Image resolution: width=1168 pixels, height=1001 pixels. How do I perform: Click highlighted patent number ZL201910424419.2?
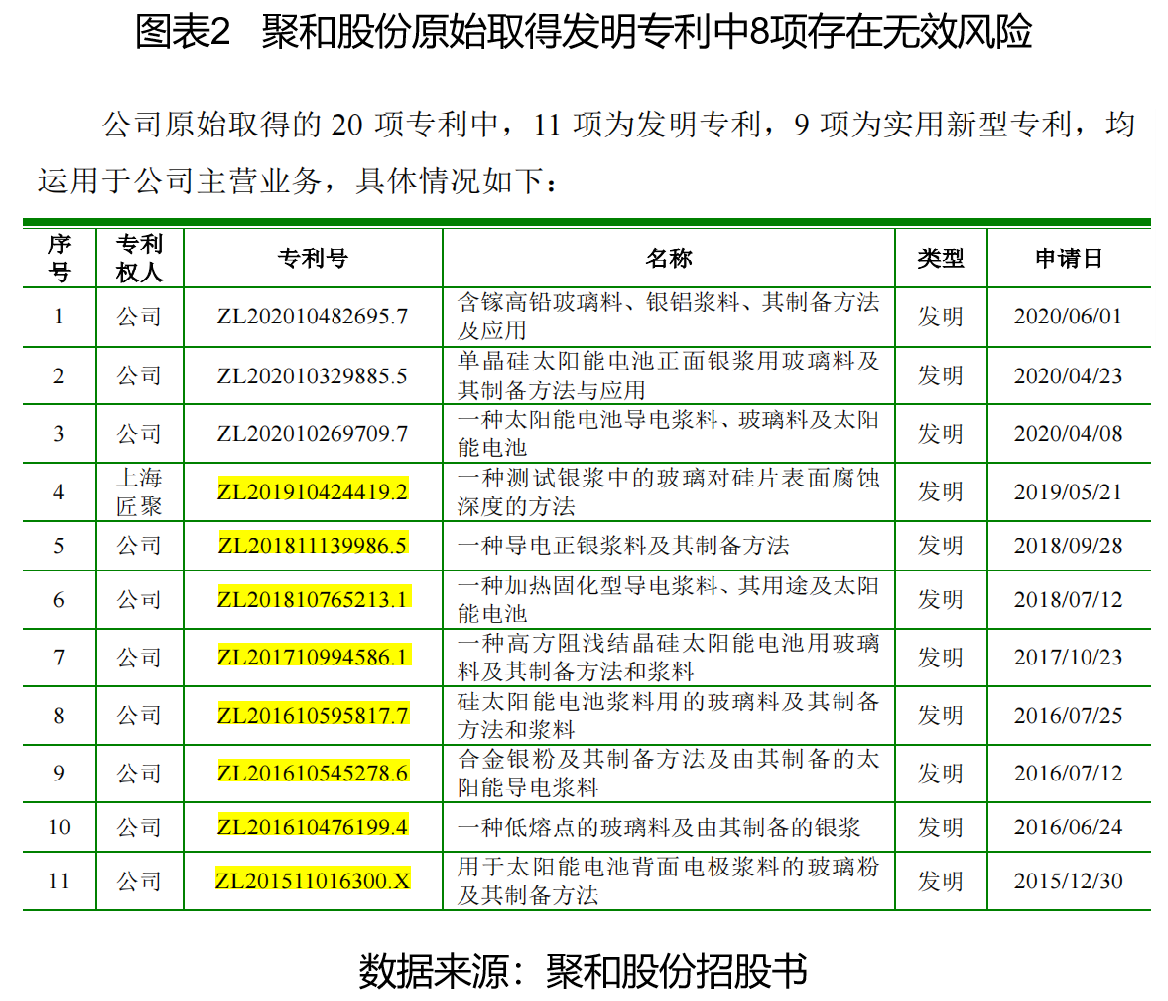coord(312,491)
